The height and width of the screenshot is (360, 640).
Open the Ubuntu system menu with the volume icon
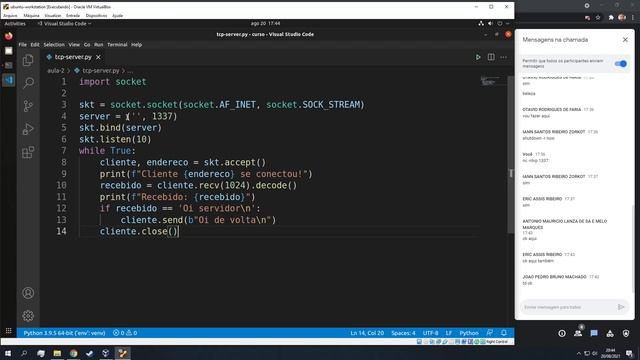pyautogui.click(x=491, y=24)
